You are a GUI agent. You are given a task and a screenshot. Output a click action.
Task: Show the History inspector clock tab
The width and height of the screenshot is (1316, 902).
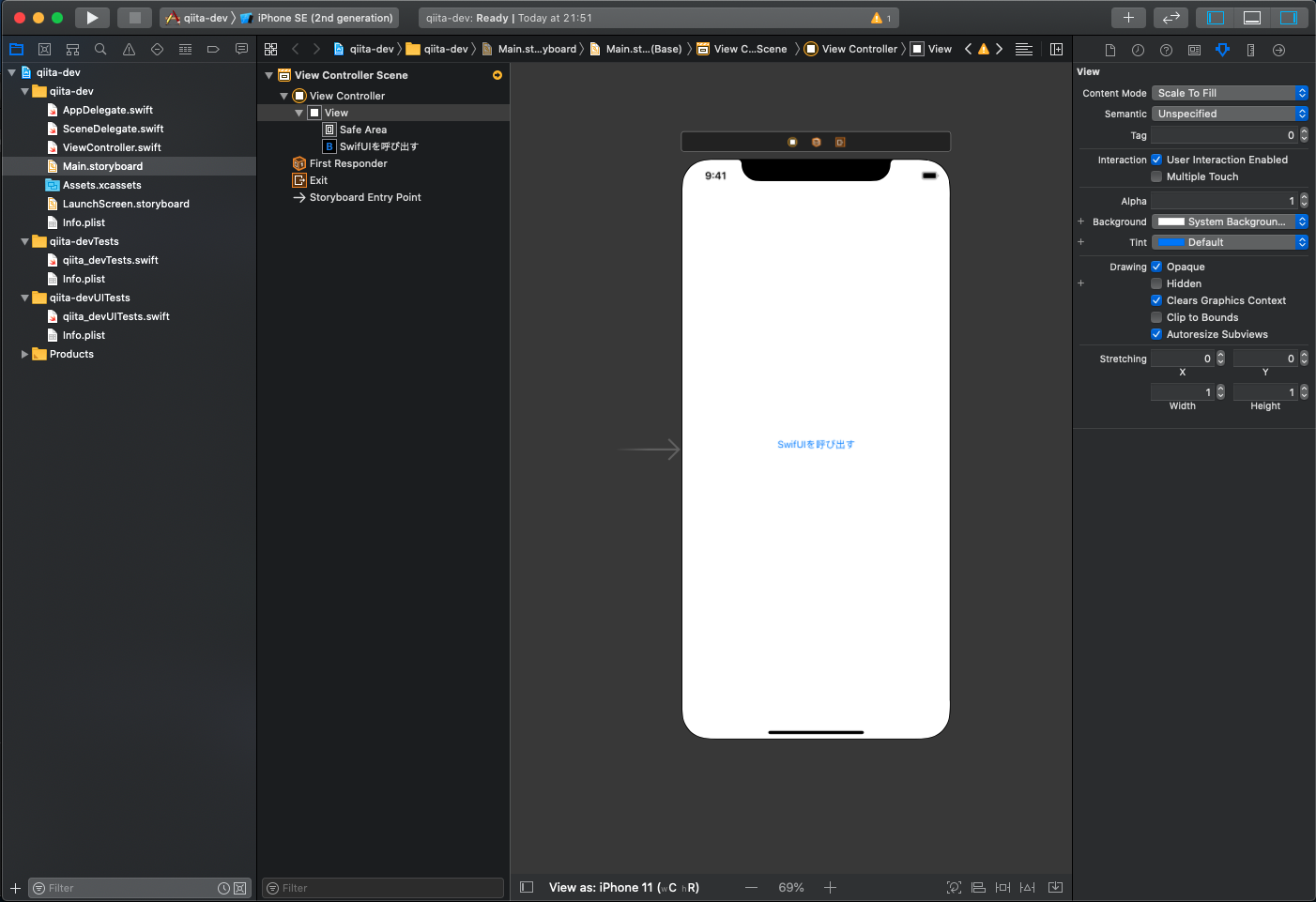click(1138, 50)
